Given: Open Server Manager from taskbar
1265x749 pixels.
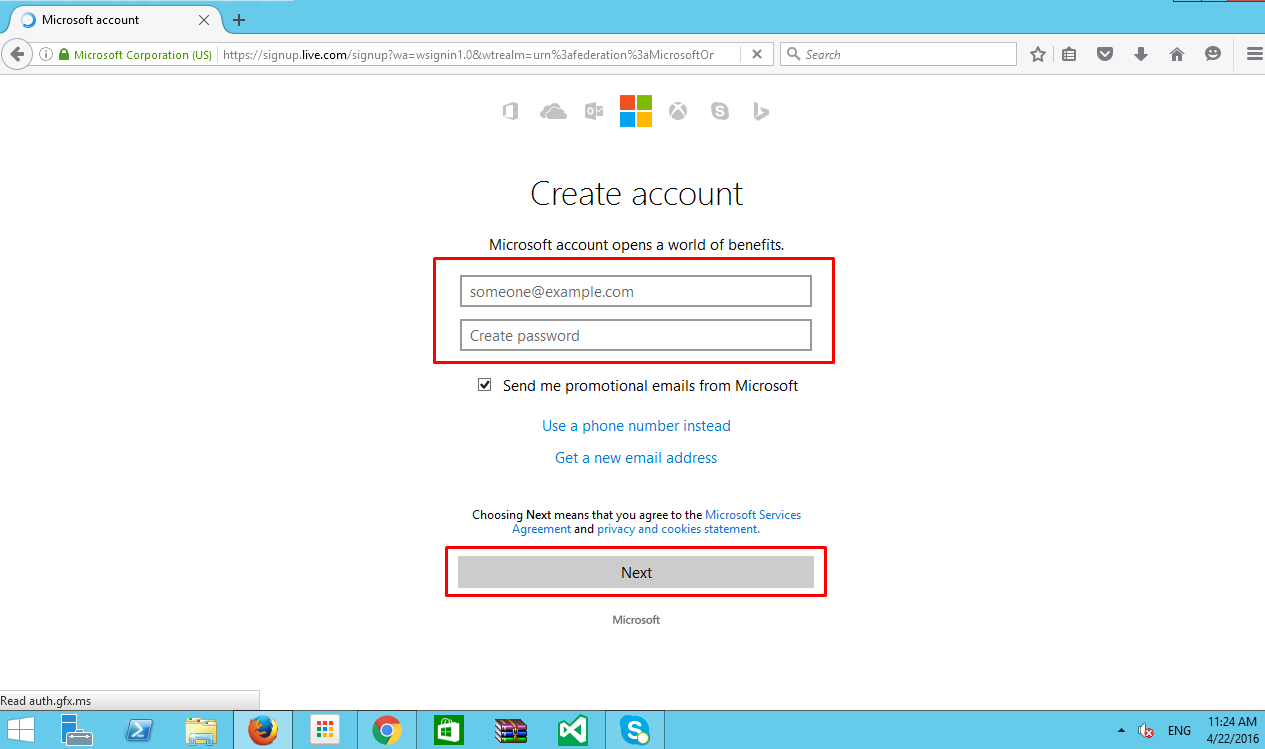Looking at the screenshot, I should click(77, 731).
